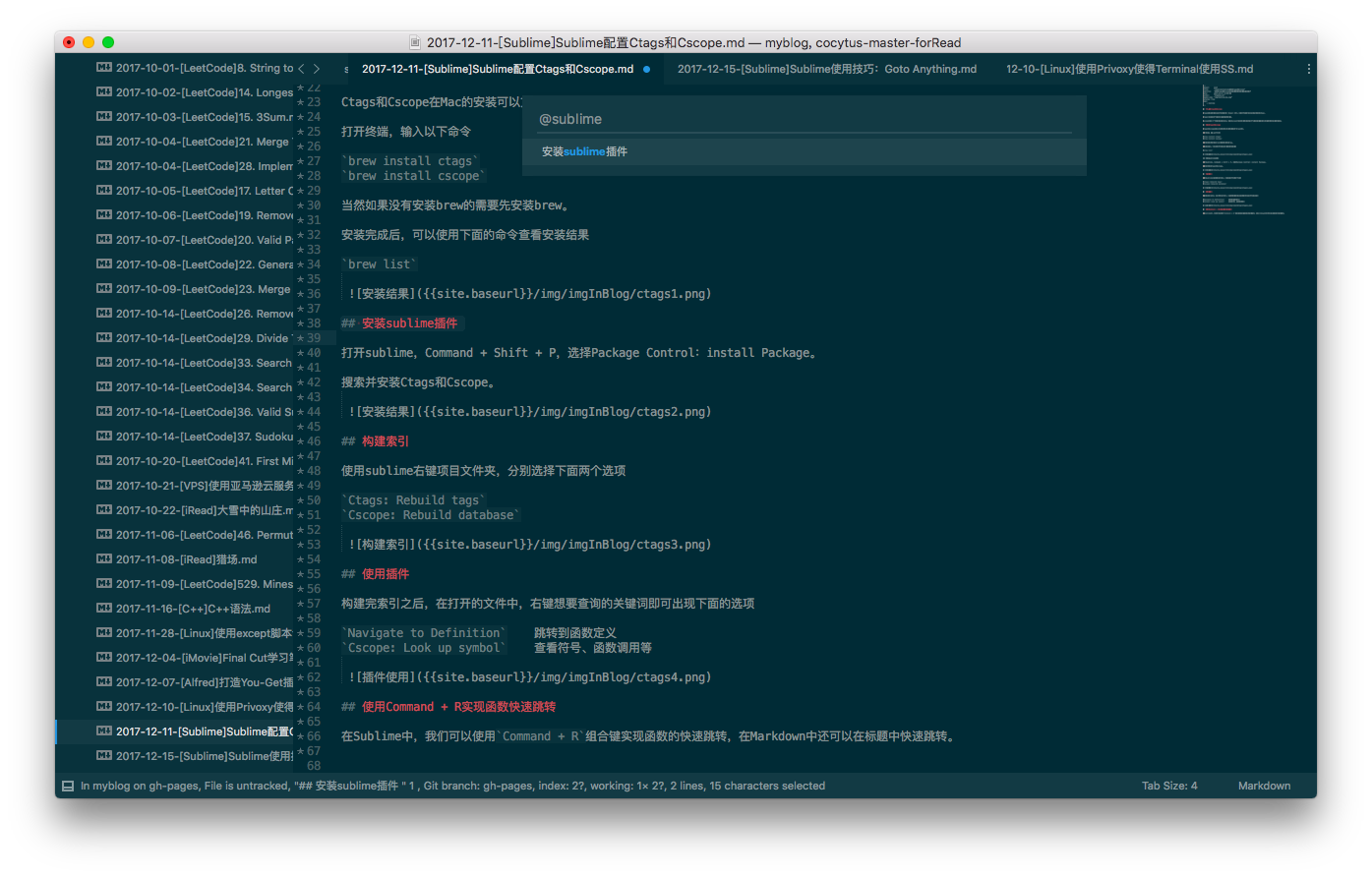Click the document proxy icon in title bar
This screenshot has width=1372, height=877.
click(x=416, y=42)
